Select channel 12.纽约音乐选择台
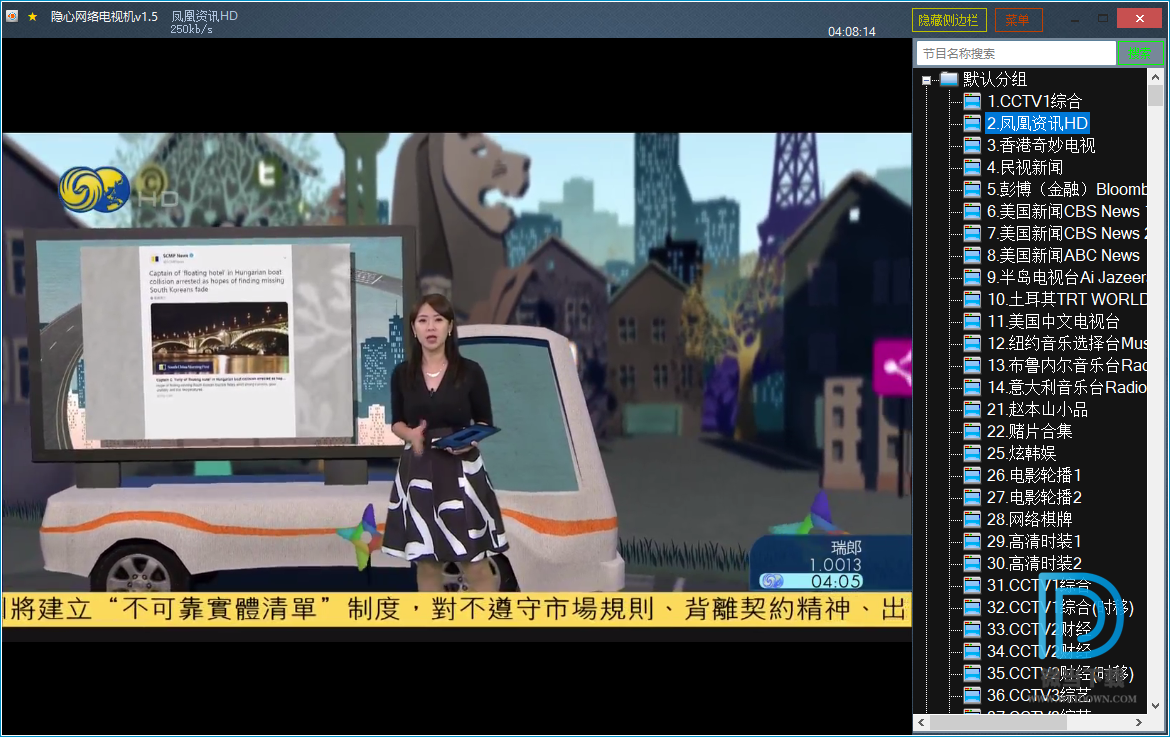Image resolution: width=1170 pixels, height=737 pixels. (x=1066, y=343)
